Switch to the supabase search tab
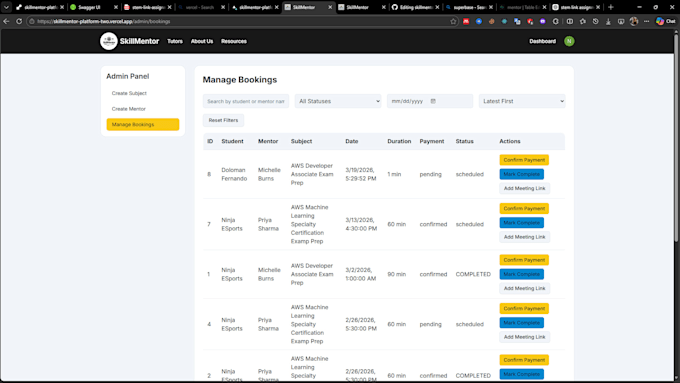This screenshot has height=383, width=680. click(x=469, y=7)
